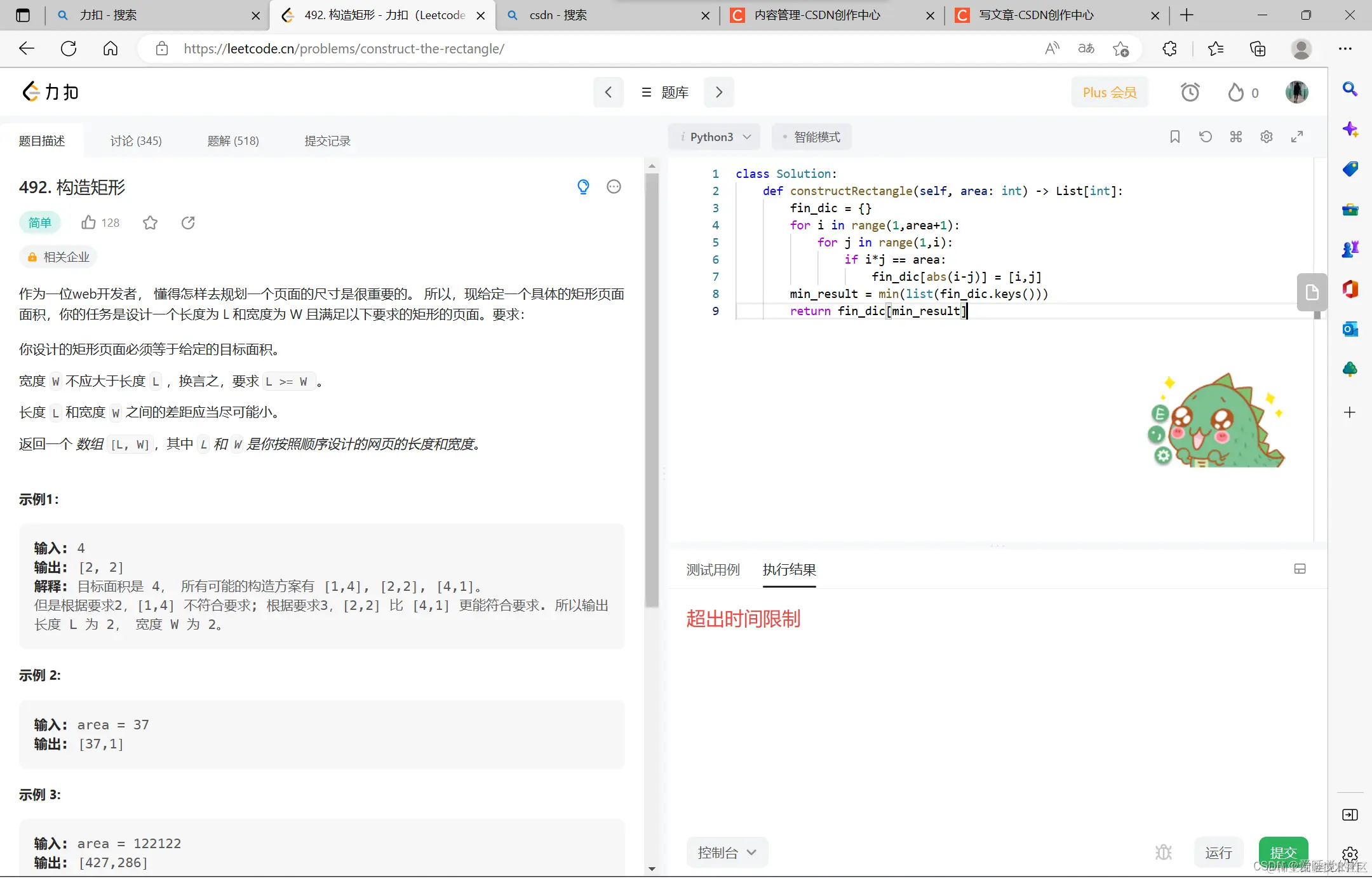The width and height of the screenshot is (1372, 878).
Task: Click the green 提交 submit button
Action: click(1282, 852)
